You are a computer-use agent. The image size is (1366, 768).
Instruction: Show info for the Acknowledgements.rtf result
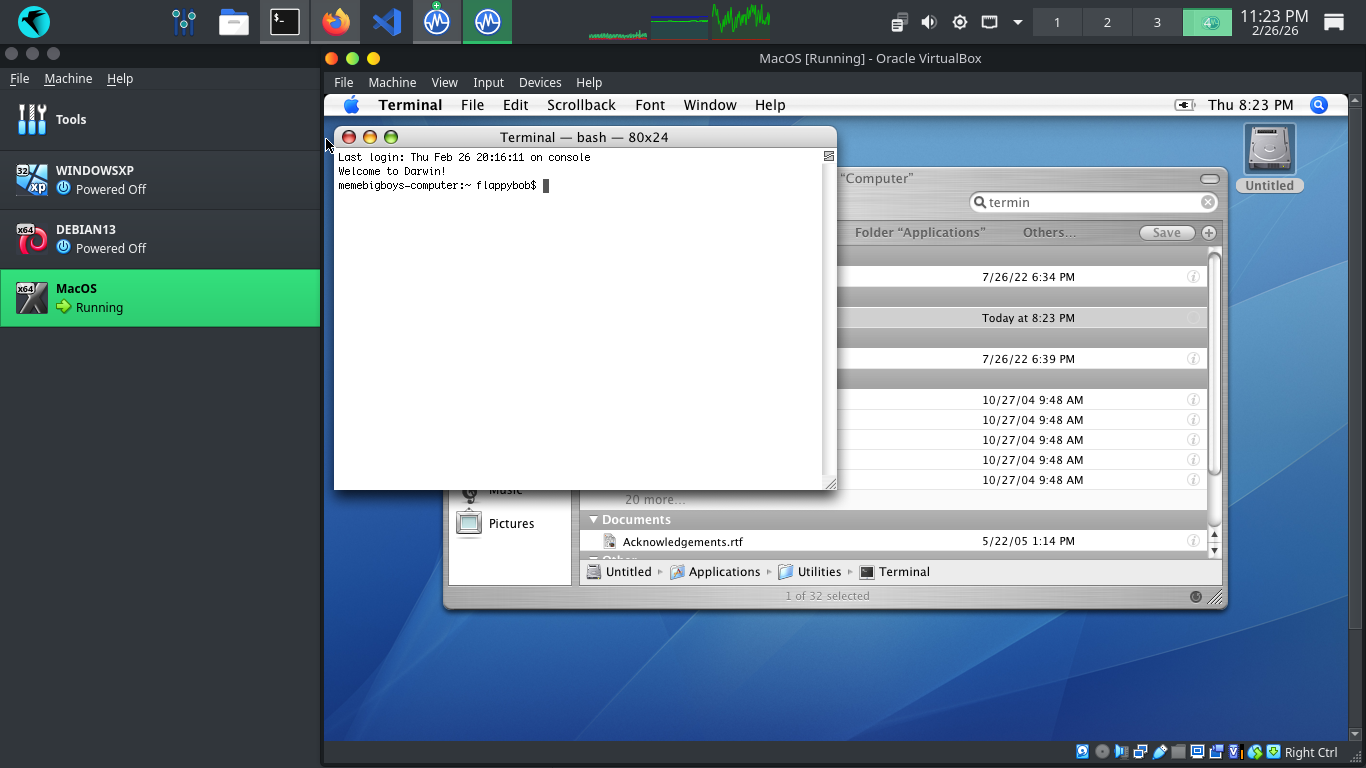[1193, 541]
